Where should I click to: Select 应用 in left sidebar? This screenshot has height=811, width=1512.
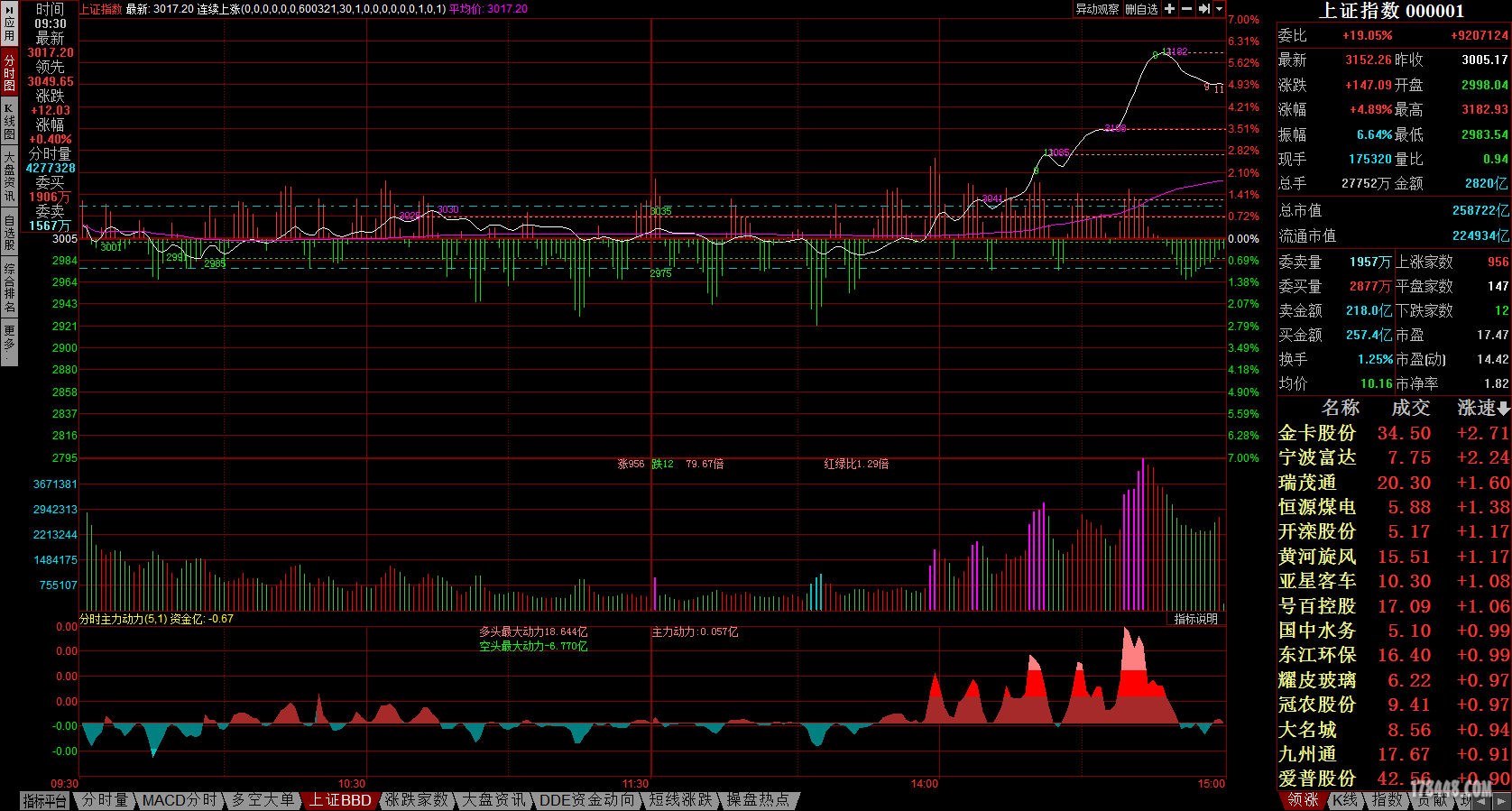tap(9, 23)
